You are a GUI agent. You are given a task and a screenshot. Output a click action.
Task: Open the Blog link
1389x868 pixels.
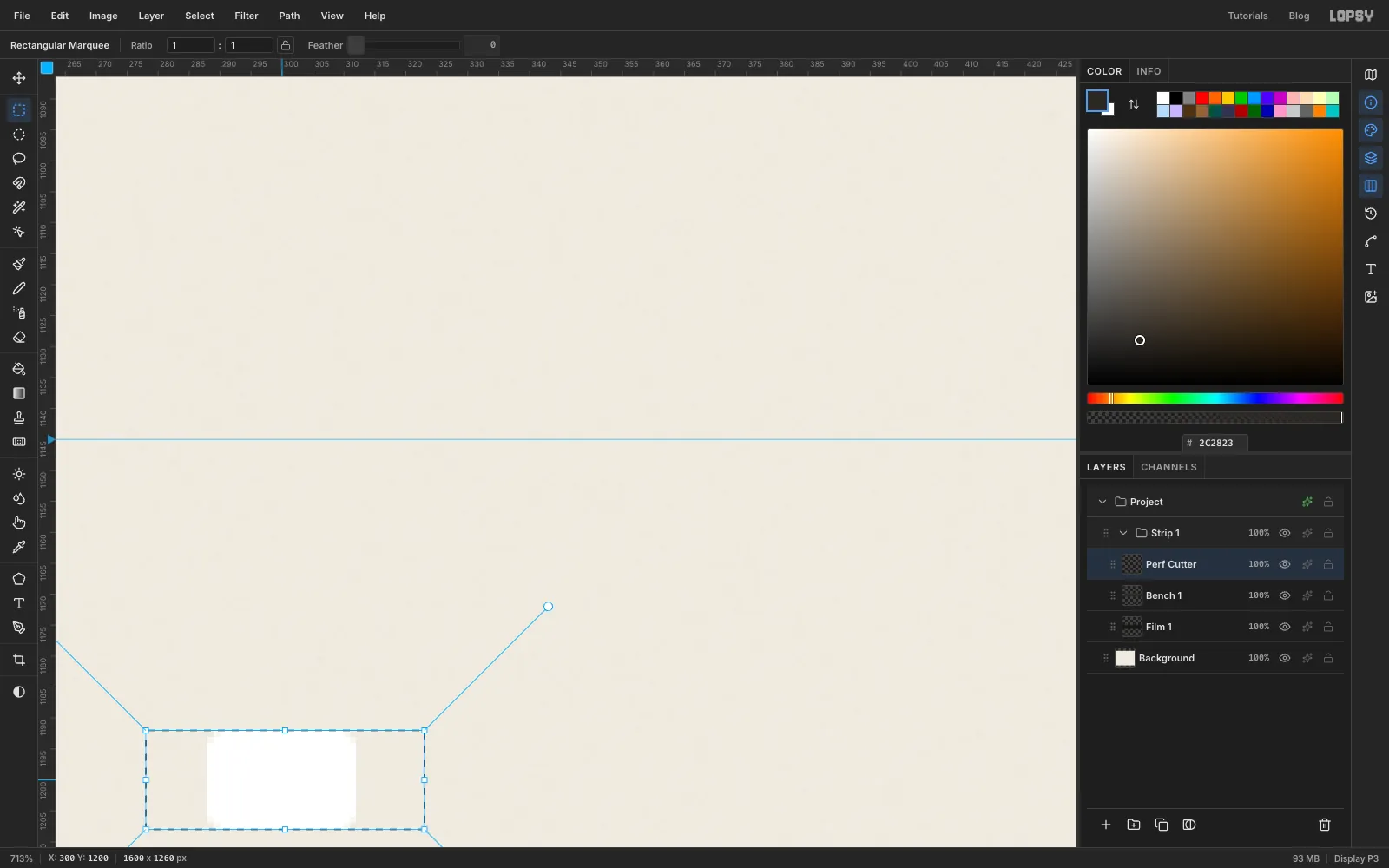coord(1299,16)
